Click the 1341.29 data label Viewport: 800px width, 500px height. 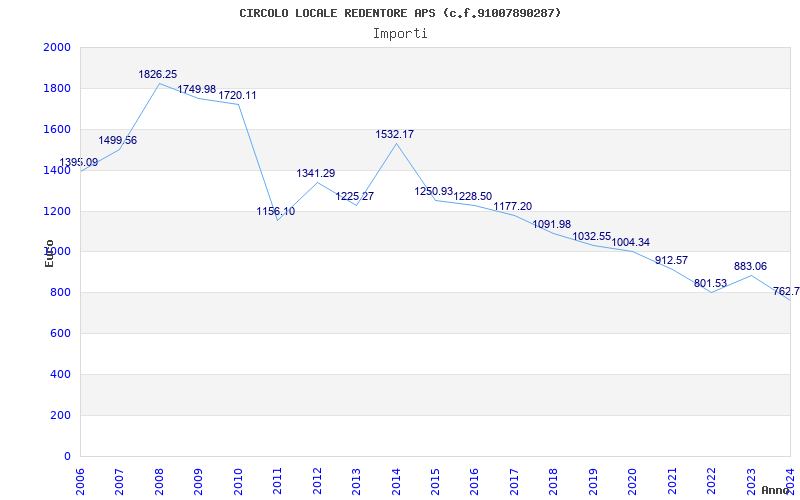pyautogui.click(x=316, y=173)
